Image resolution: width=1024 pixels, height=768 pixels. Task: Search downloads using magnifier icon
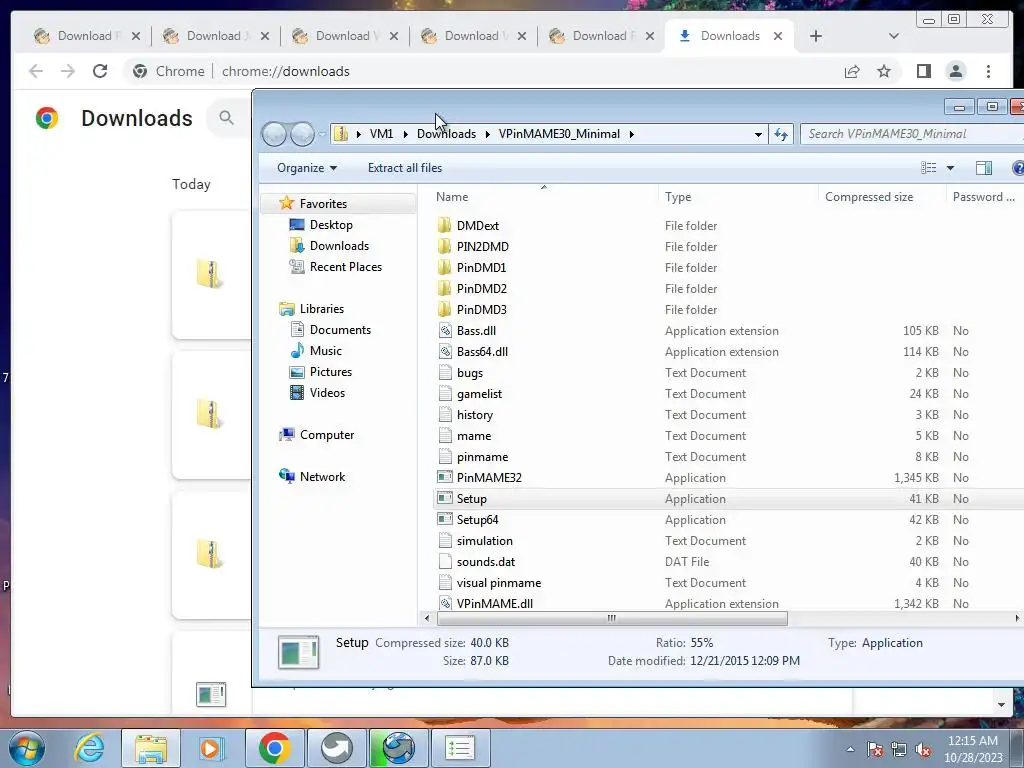[x=226, y=118]
